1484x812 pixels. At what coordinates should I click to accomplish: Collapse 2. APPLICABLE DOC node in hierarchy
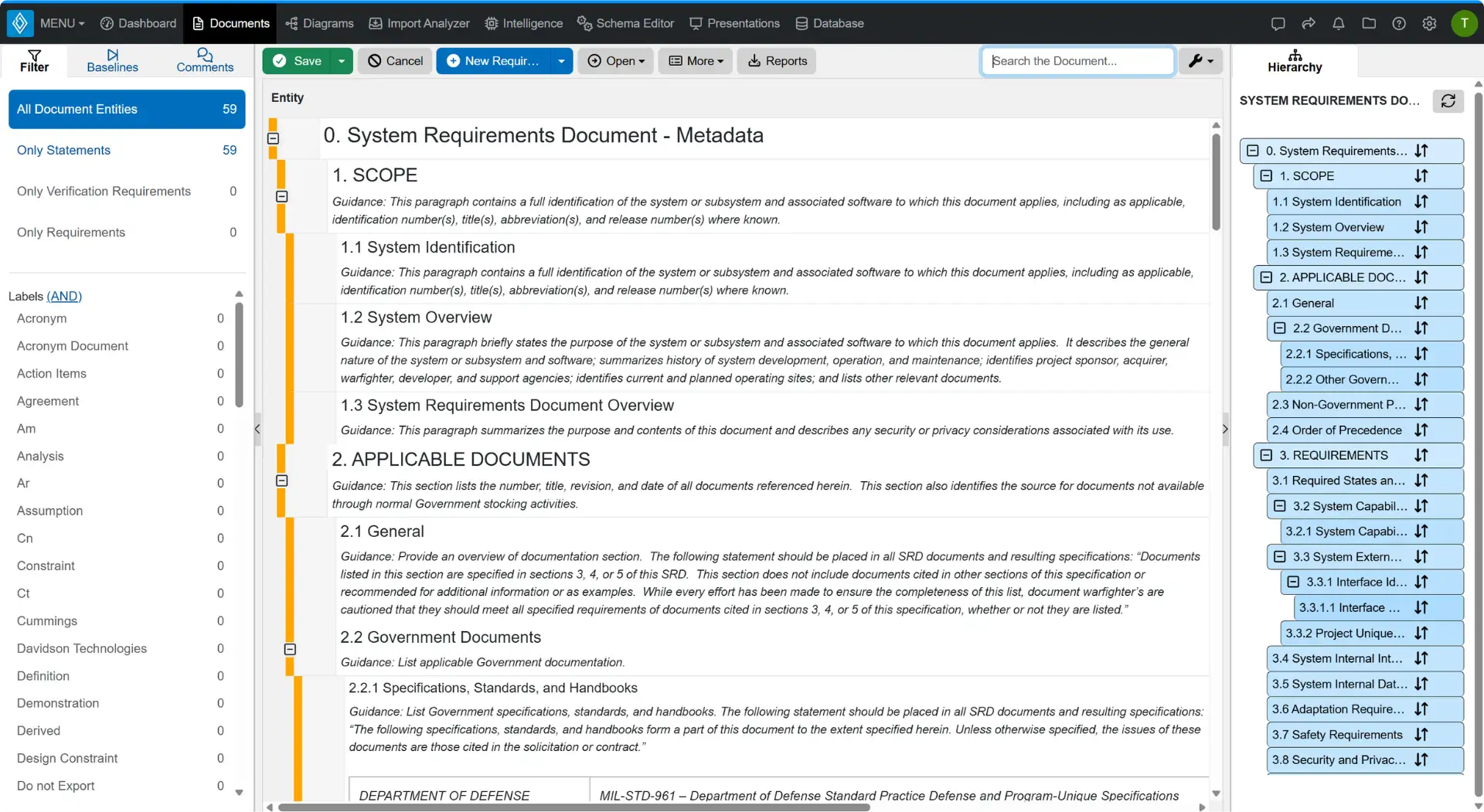(1266, 277)
